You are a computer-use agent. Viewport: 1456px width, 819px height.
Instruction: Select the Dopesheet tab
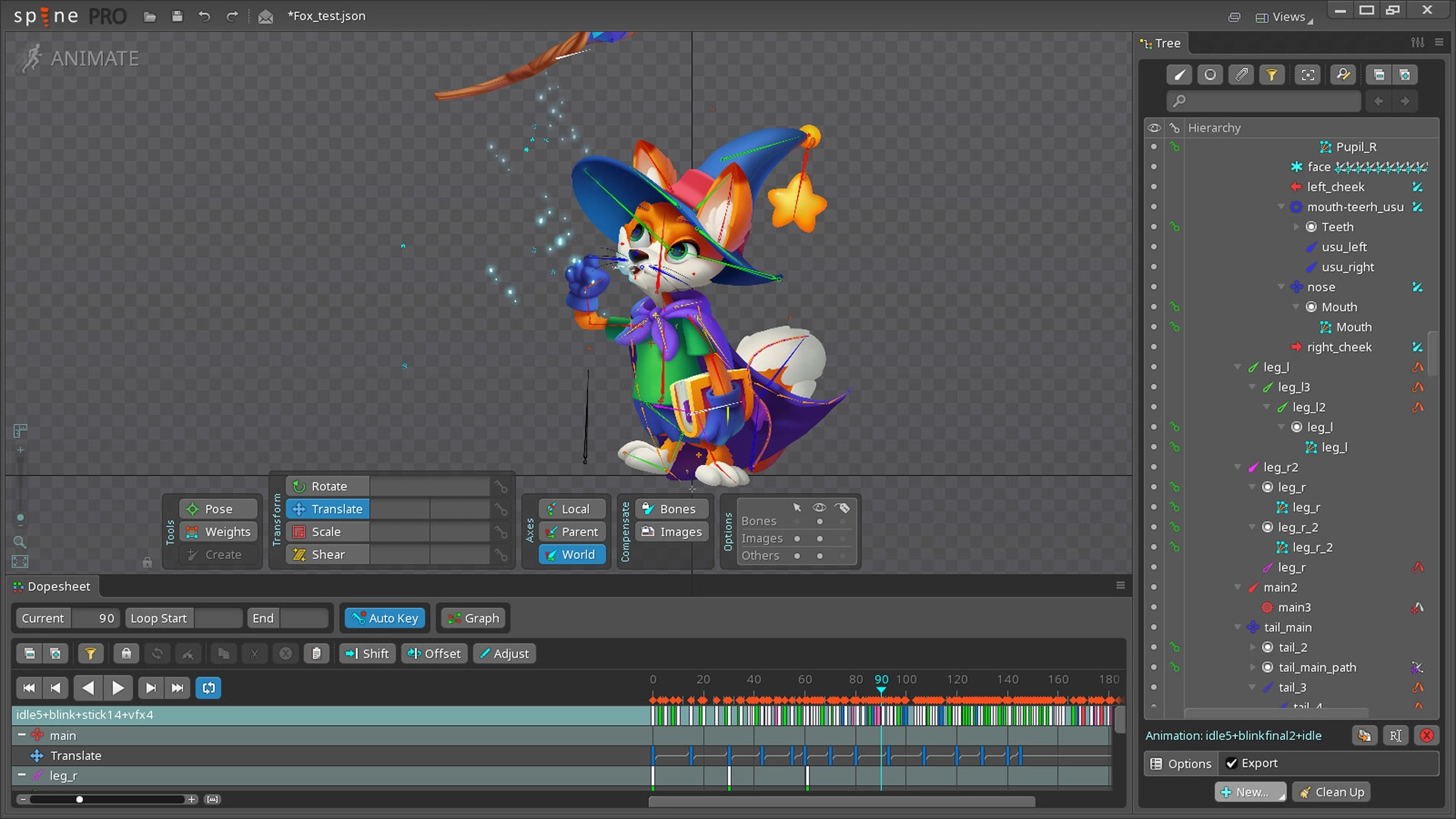(x=52, y=586)
